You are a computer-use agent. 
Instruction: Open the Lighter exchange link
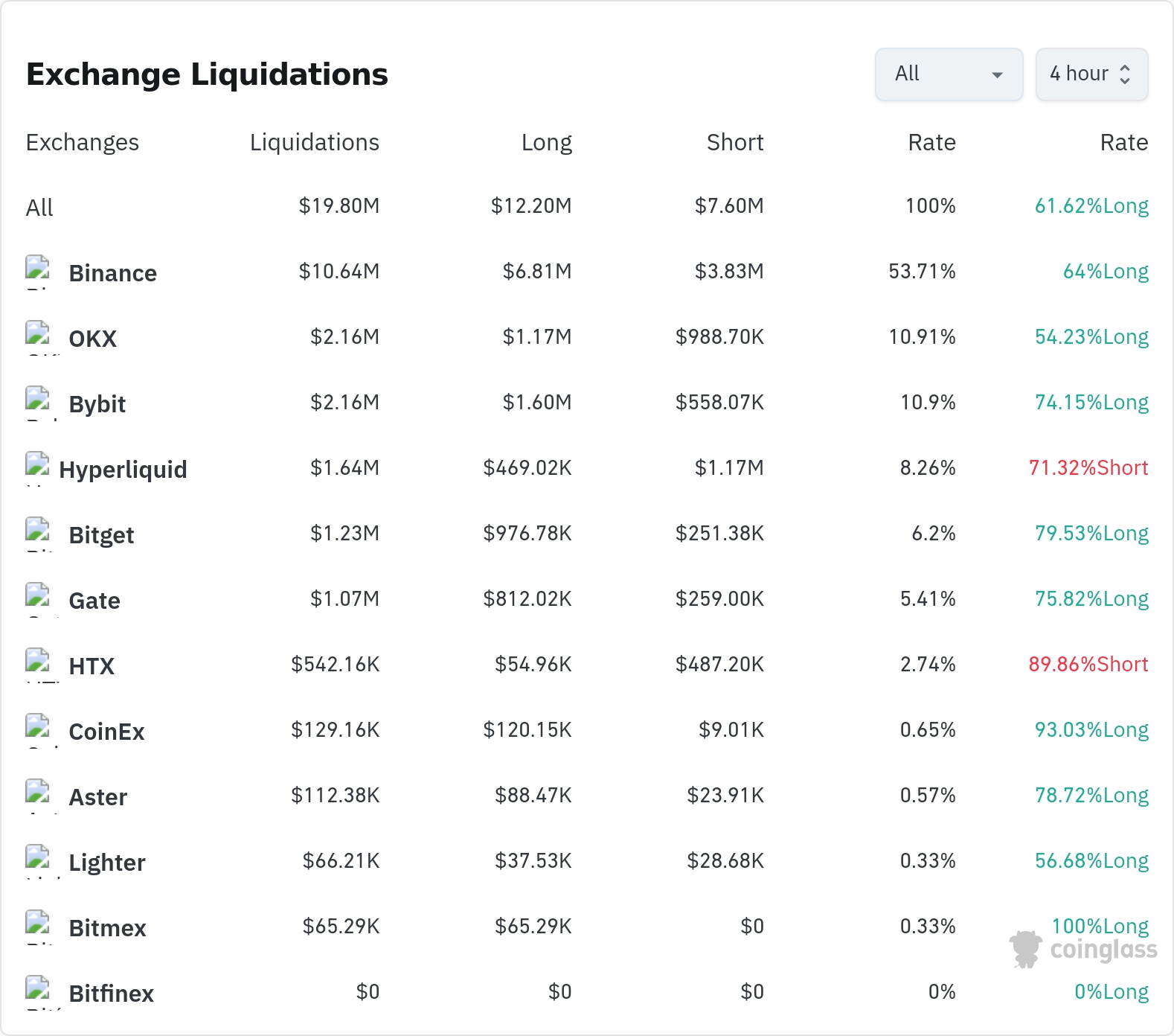click(107, 863)
